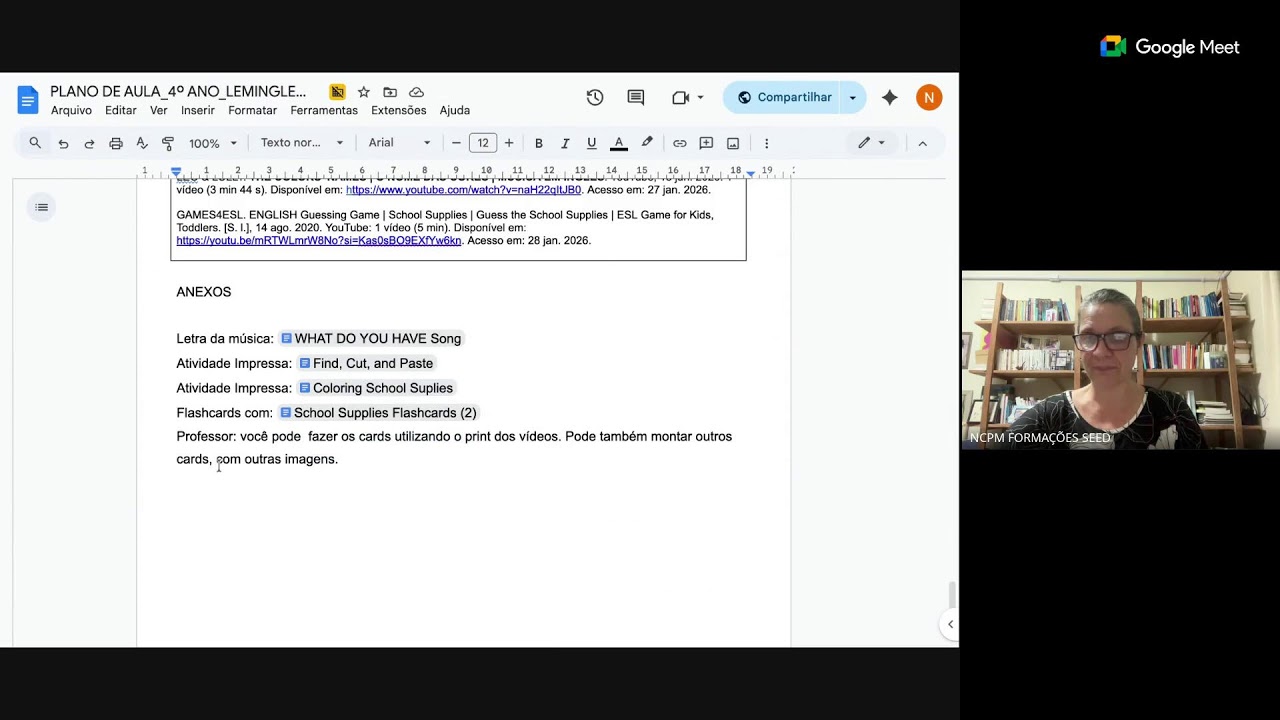
Task: Open zoom level dropdown 100%
Action: pyautogui.click(x=213, y=143)
